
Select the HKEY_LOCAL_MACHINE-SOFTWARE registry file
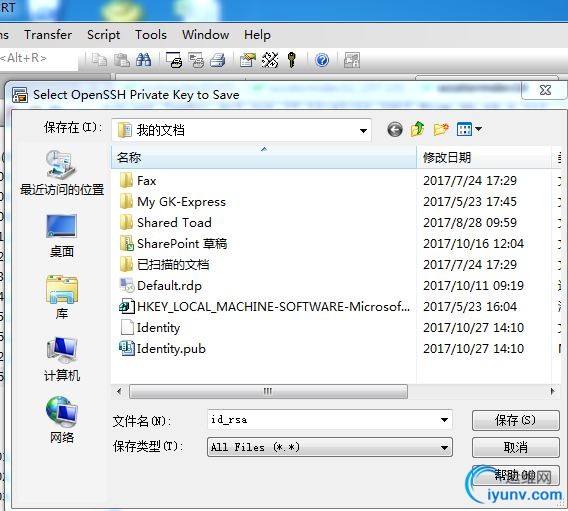click(265, 306)
